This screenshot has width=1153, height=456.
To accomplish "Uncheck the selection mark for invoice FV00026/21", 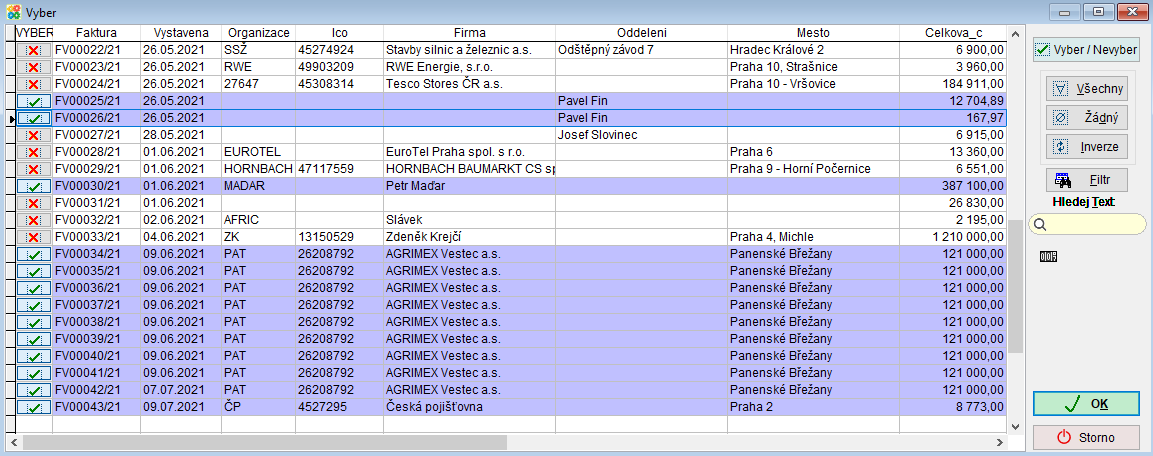I will coord(33,118).
